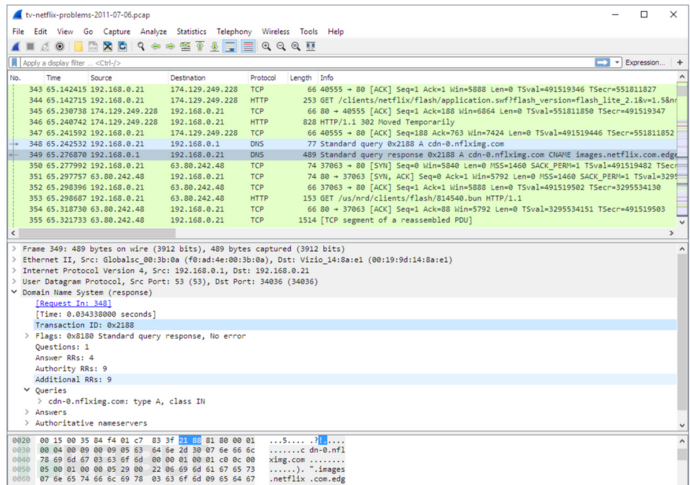The image size is (690, 485).
Task: Open the Statistics menu
Action: click(x=191, y=31)
